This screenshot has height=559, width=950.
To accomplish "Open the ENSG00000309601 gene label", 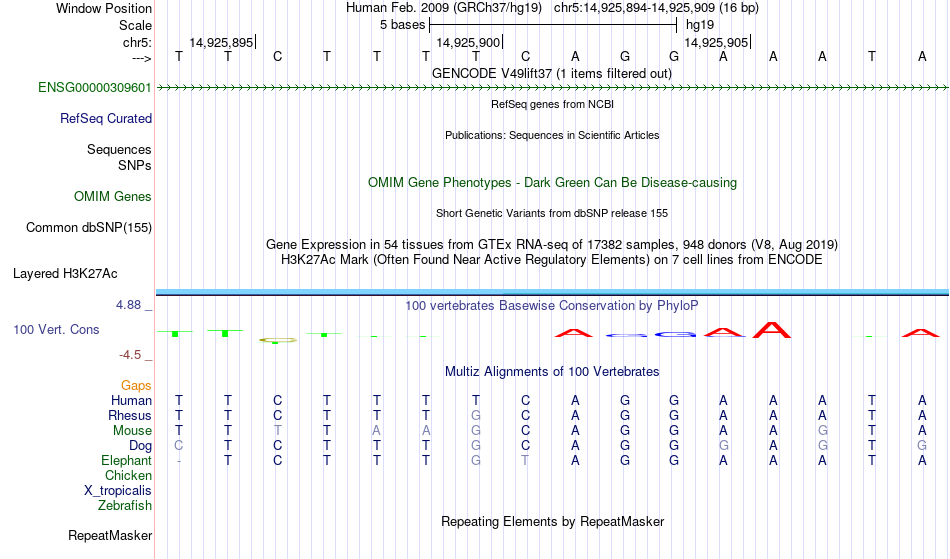I will [x=95, y=88].
